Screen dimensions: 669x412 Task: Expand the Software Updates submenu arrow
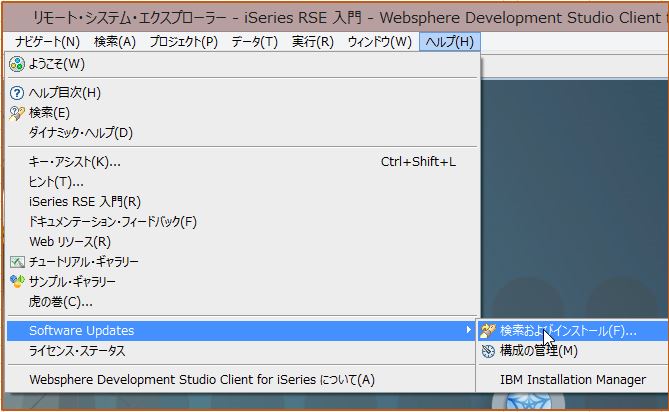pyautogui.click(x=468, y=330)
